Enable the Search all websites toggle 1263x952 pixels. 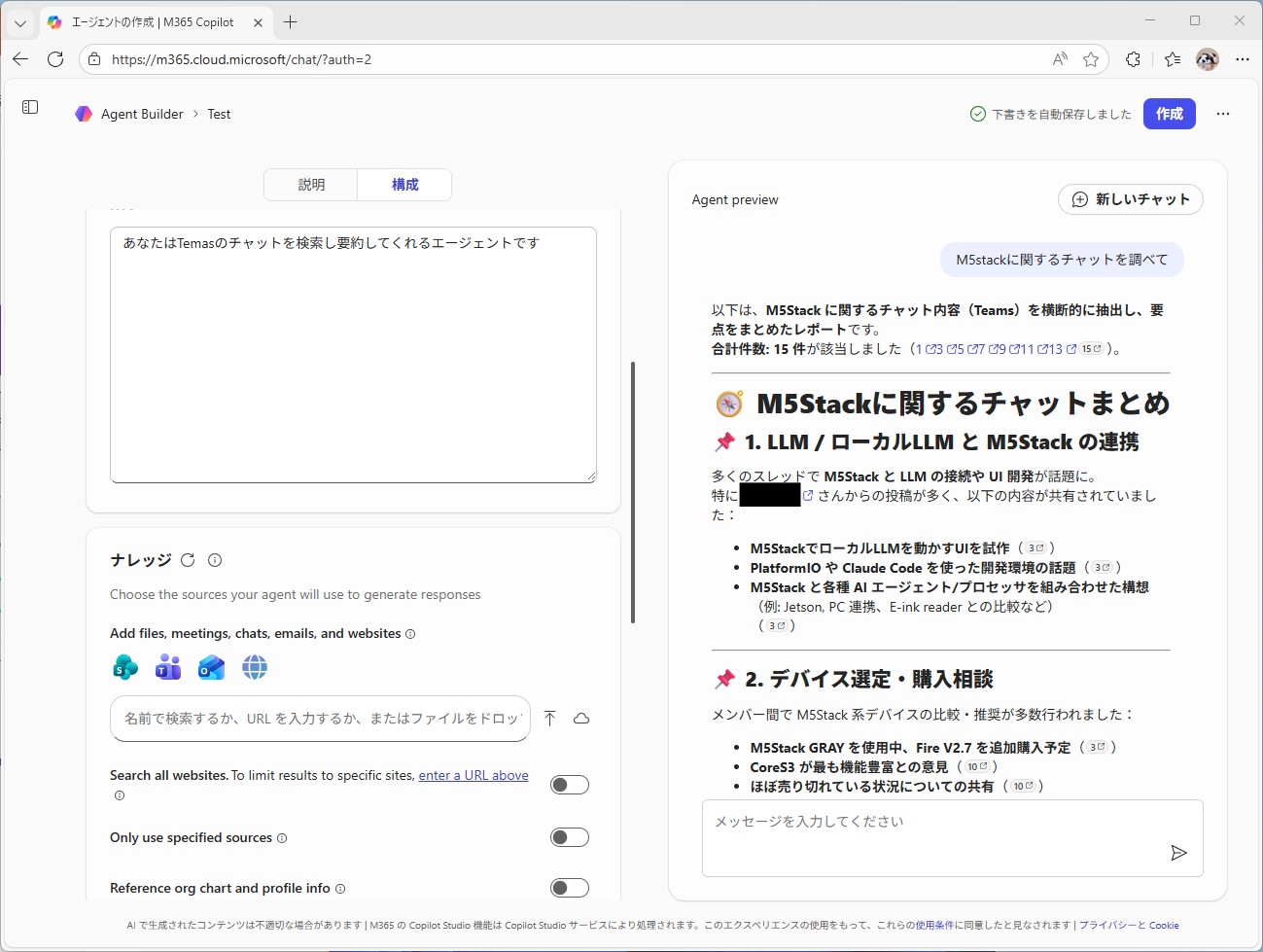570,784
